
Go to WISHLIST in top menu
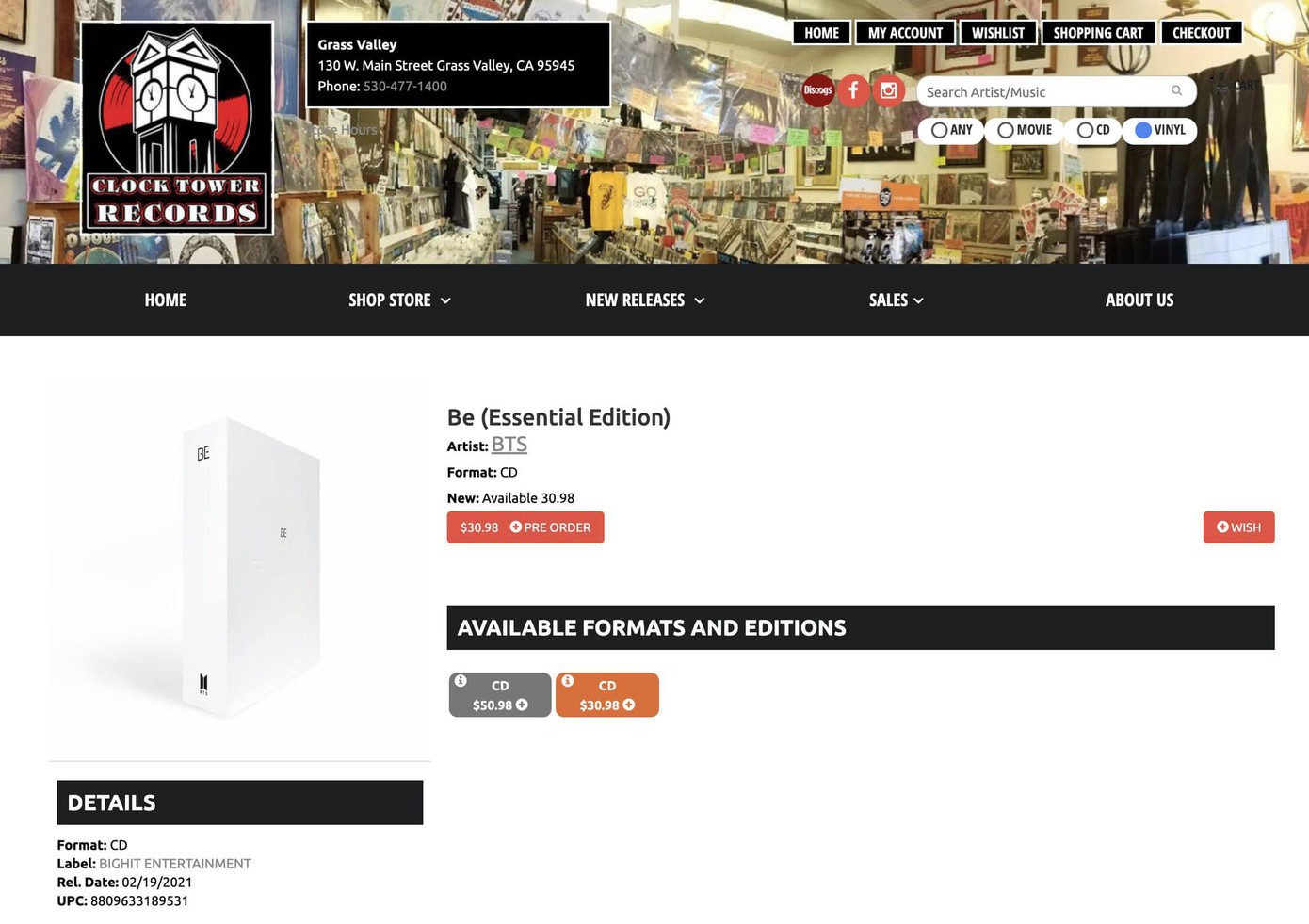[998, 33]
